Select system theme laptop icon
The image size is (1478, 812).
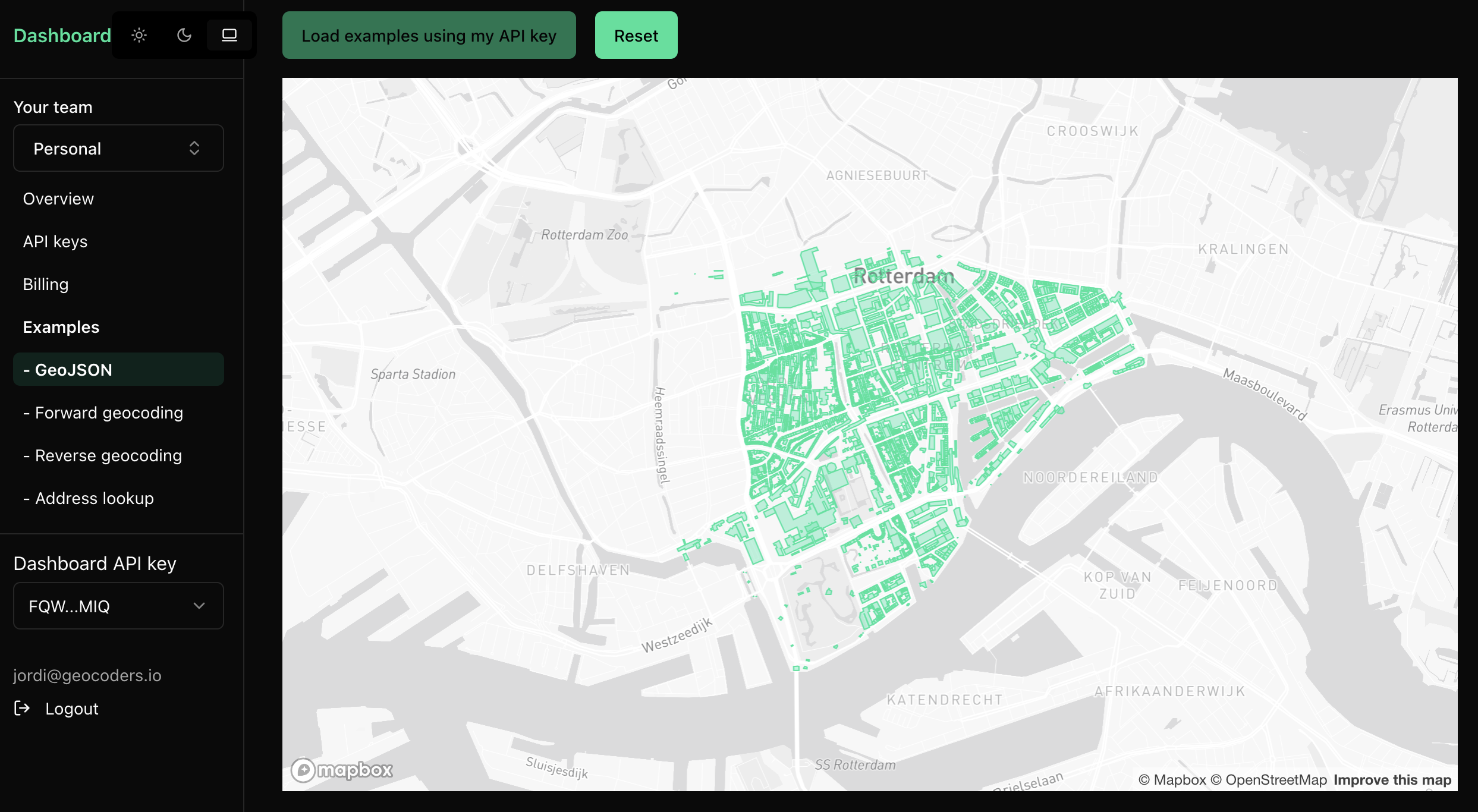coord(229,35)
